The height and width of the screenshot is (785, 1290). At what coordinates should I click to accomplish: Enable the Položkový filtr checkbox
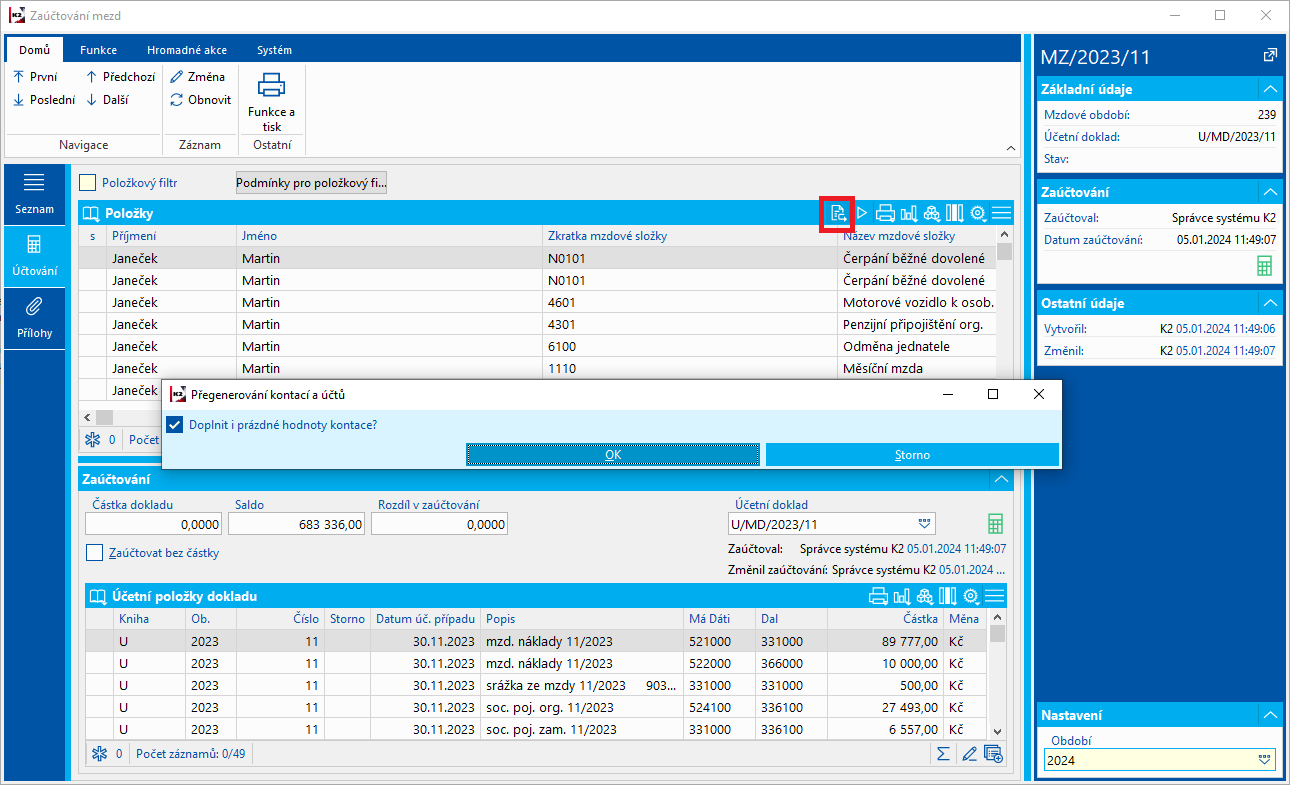coord(88,183)
